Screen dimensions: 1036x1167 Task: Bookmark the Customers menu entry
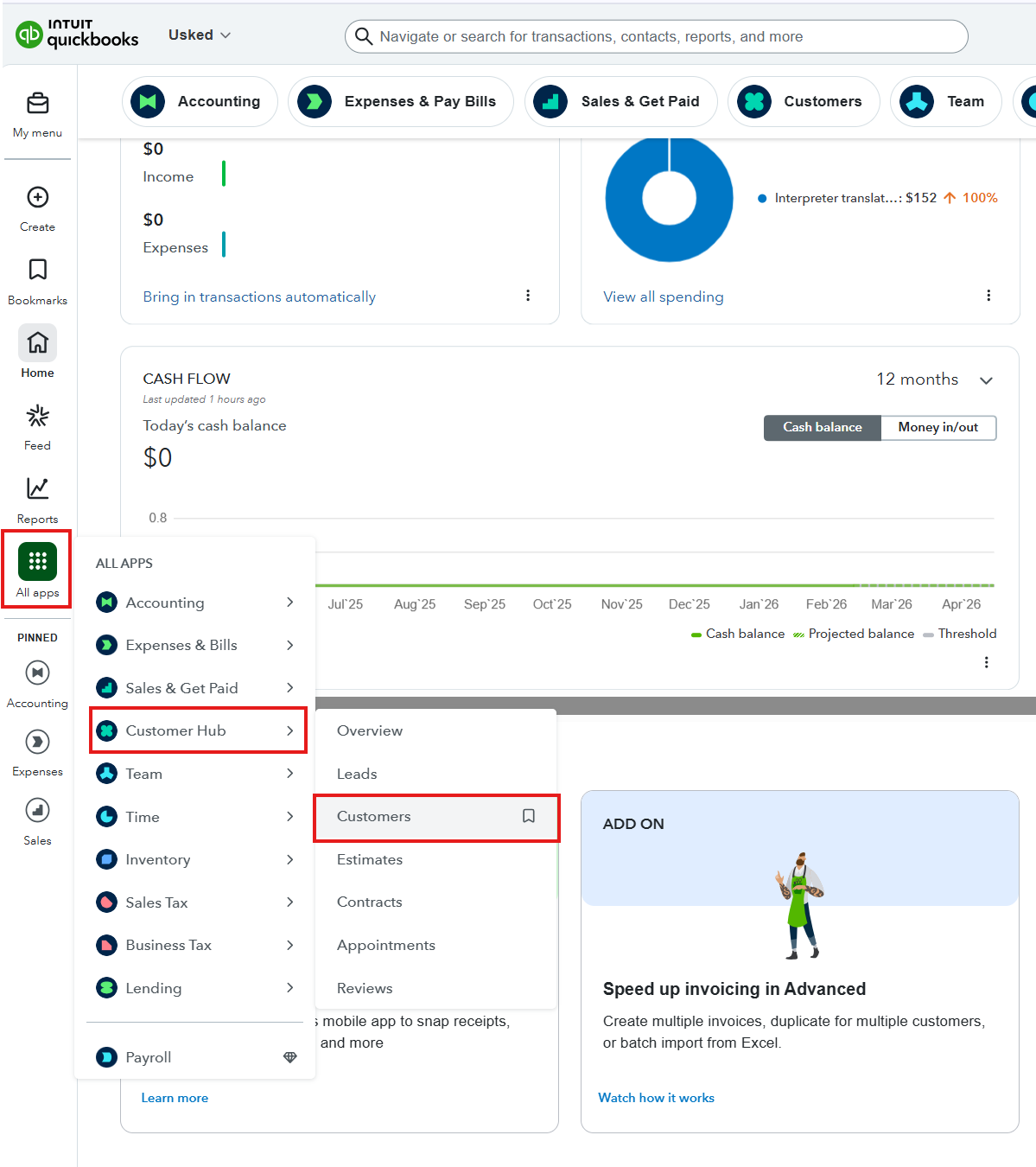529,816
